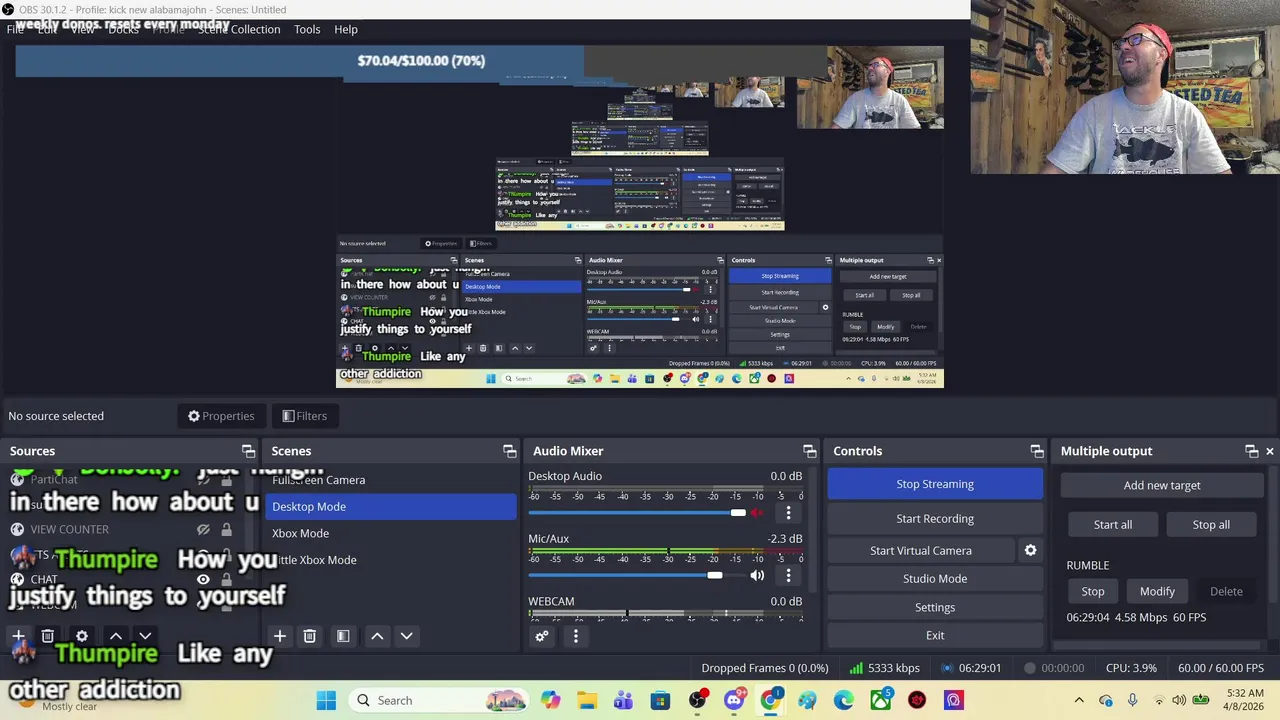The width and height of the screenshot is (1280, 720).
Task: Move scene up in Scenes toolbar
Action: click(x=377, y=636)
